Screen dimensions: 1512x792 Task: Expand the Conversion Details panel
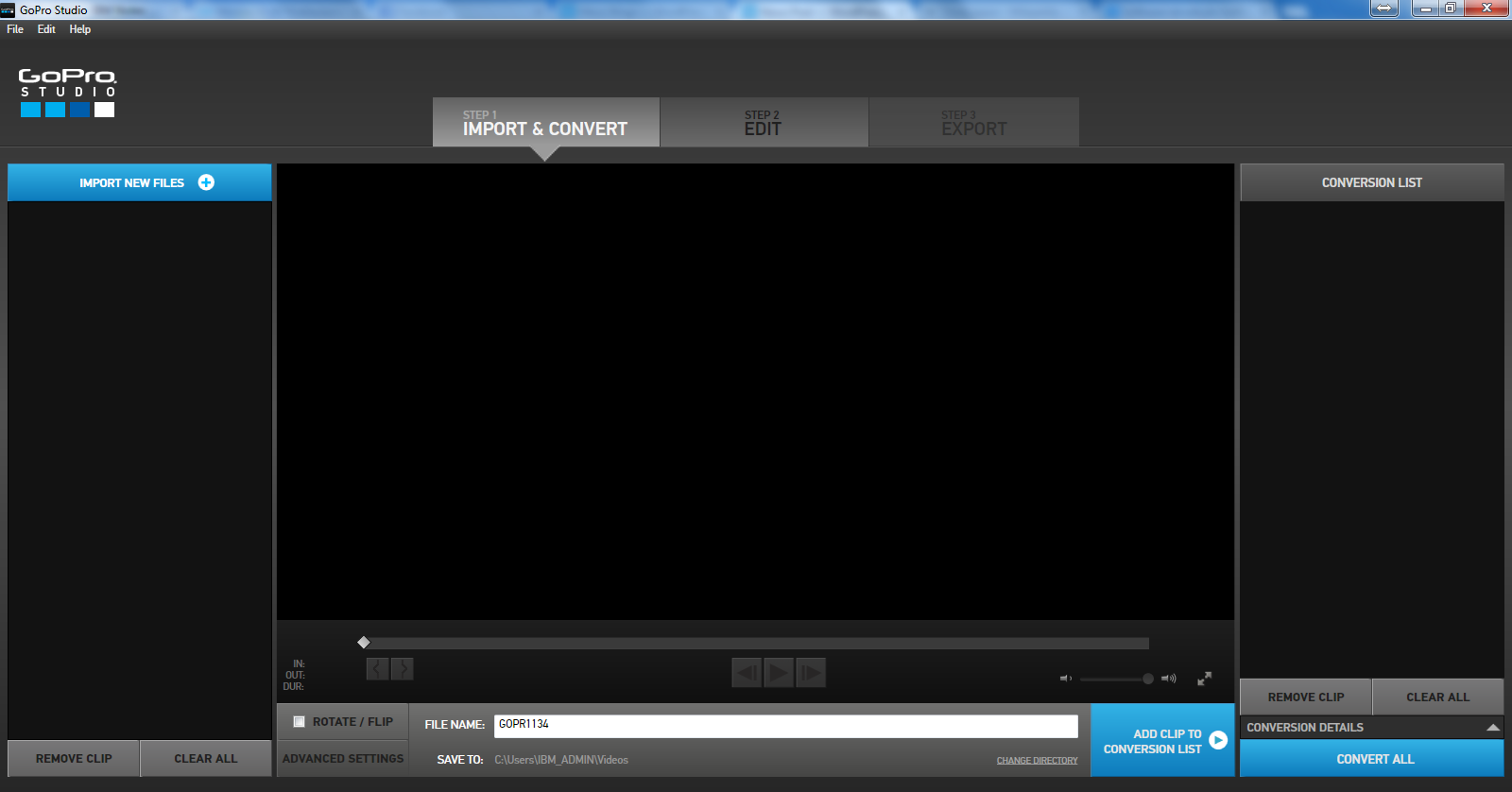pos(1492,728)
